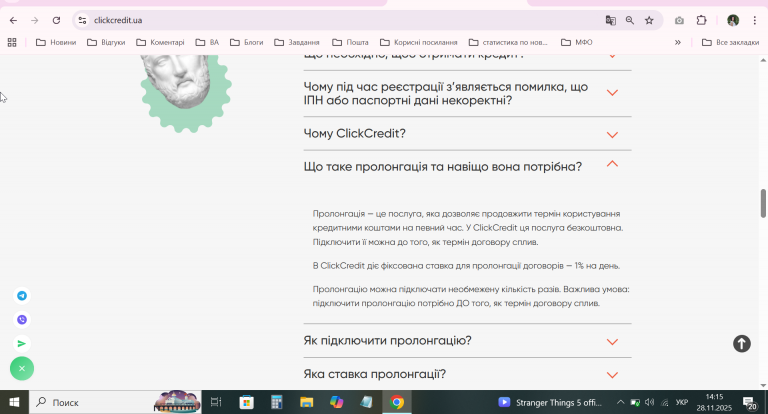
Task: Switch to Chrome on taskbar
Action: click(x=397, y=402)
